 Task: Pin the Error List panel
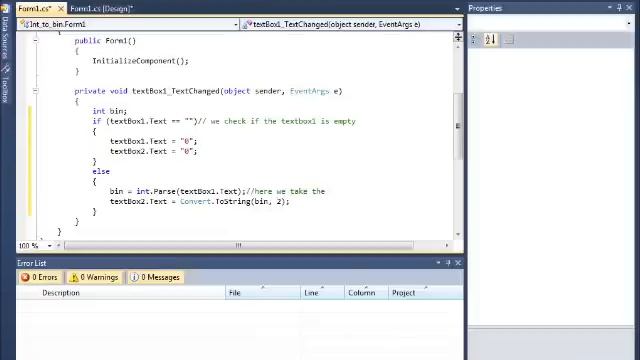(448, 263)
